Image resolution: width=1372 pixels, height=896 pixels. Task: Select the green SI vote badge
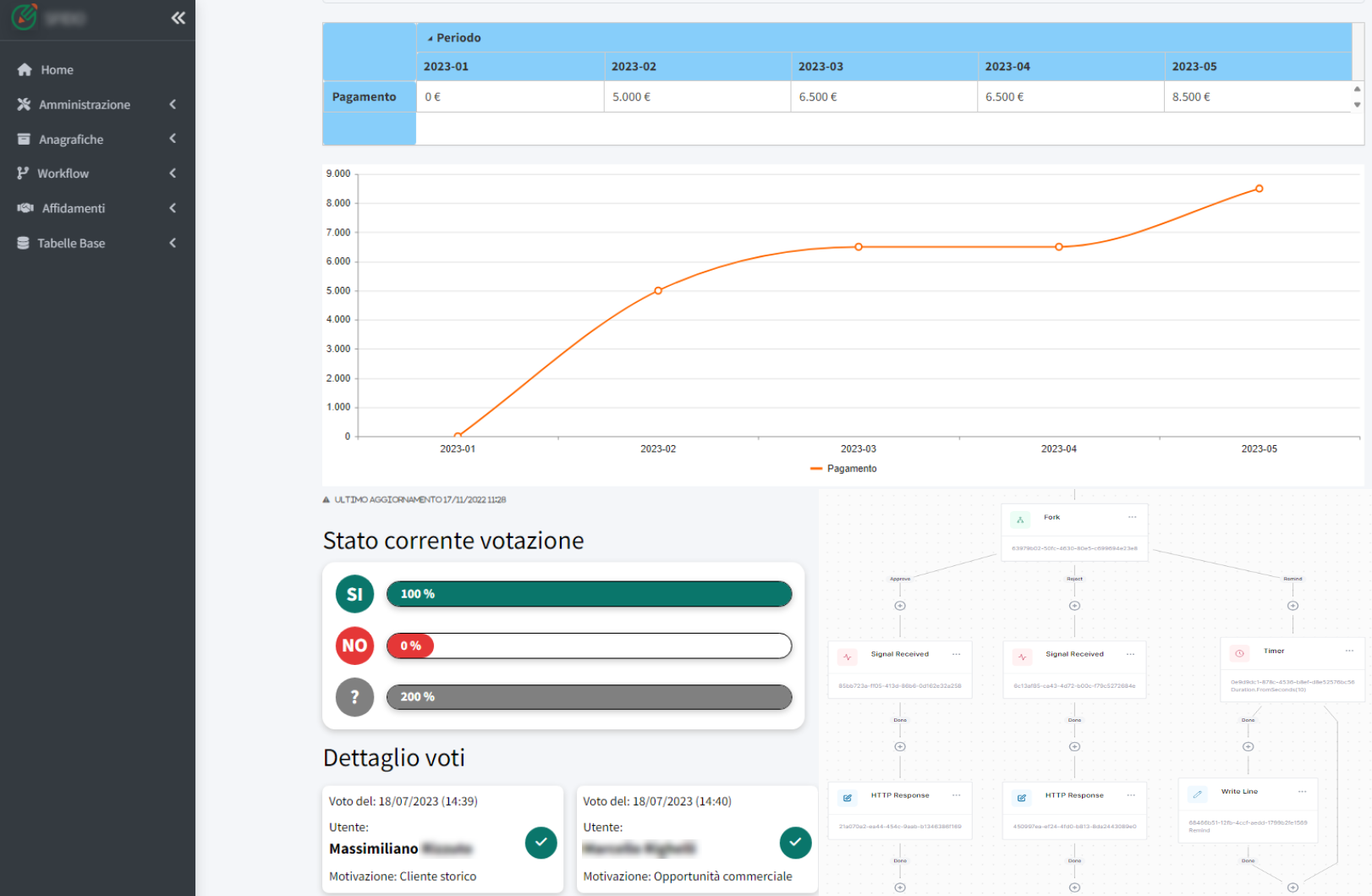pos(354,595)
